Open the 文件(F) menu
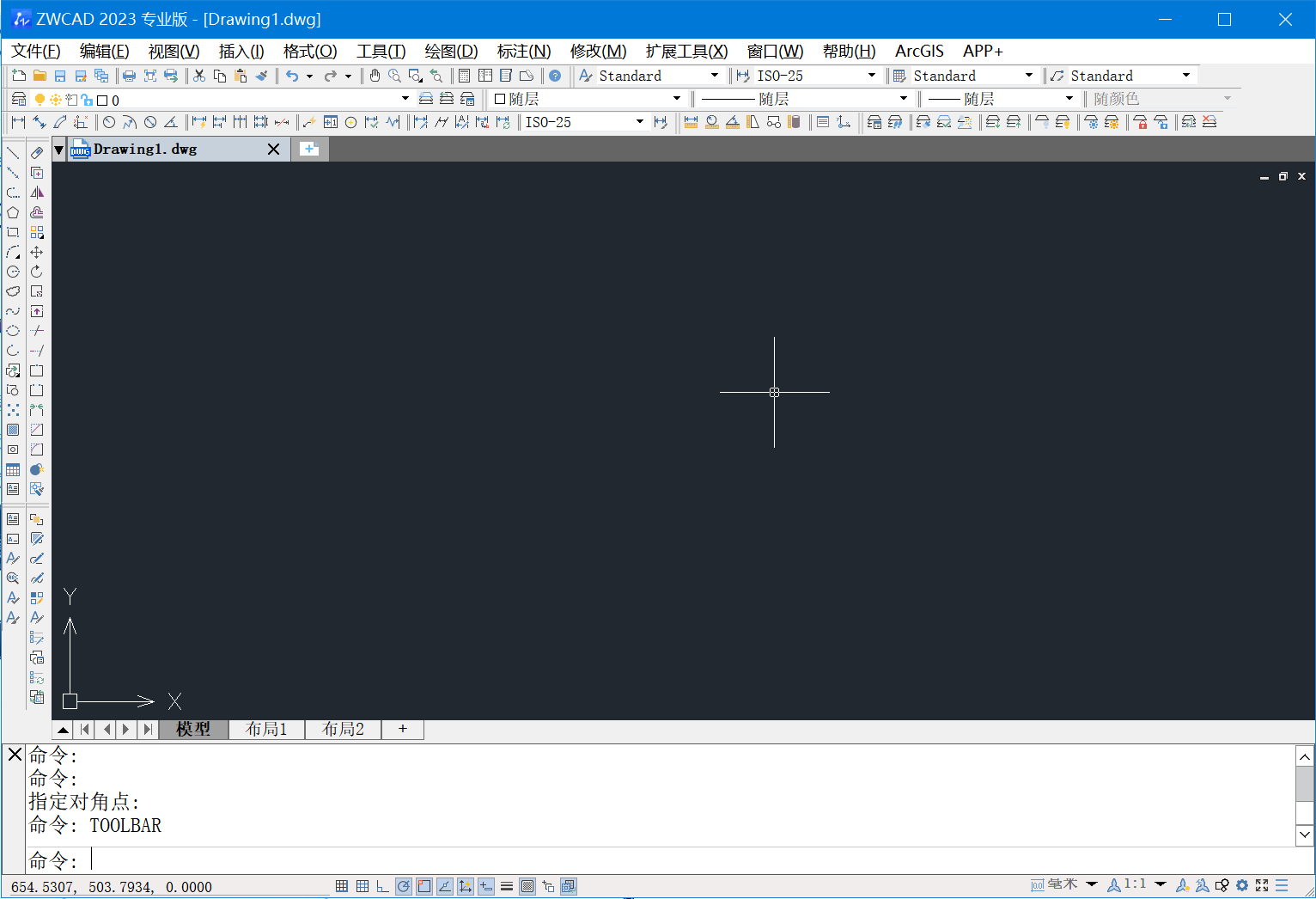This screenshot has height=899, width=1316. (x=35, y=52)
